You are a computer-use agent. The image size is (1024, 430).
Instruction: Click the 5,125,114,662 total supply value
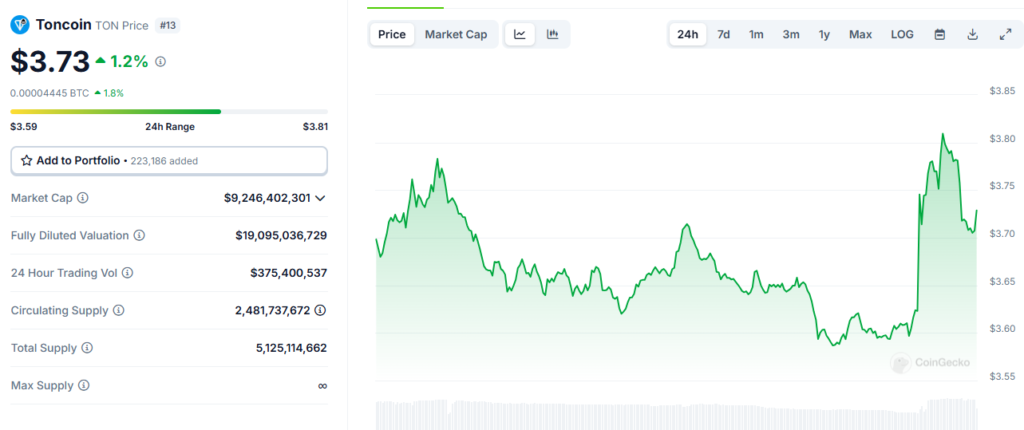pyautogui.click(x=292, y=348)
